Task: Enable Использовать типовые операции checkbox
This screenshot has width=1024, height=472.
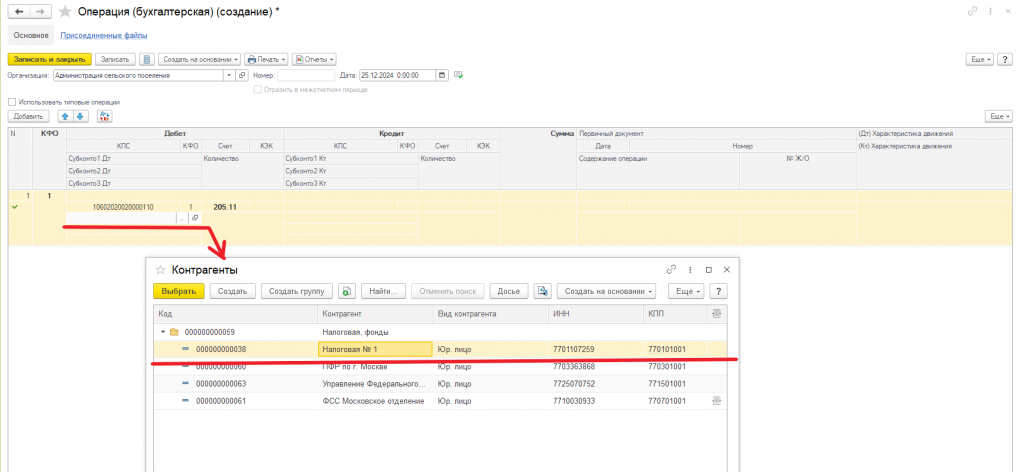Action: [x=12, y=102]
